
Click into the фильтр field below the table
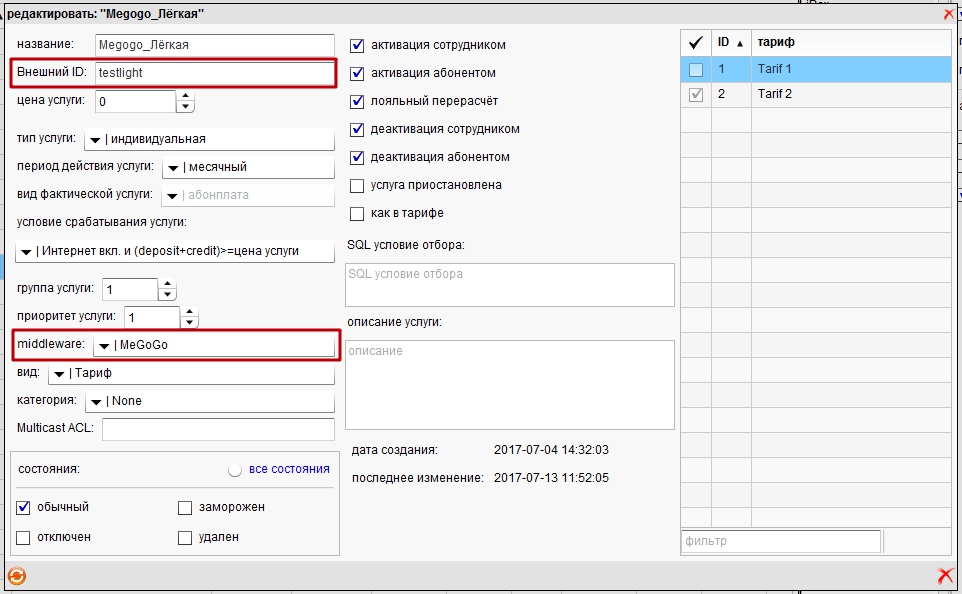click(780, 541)
